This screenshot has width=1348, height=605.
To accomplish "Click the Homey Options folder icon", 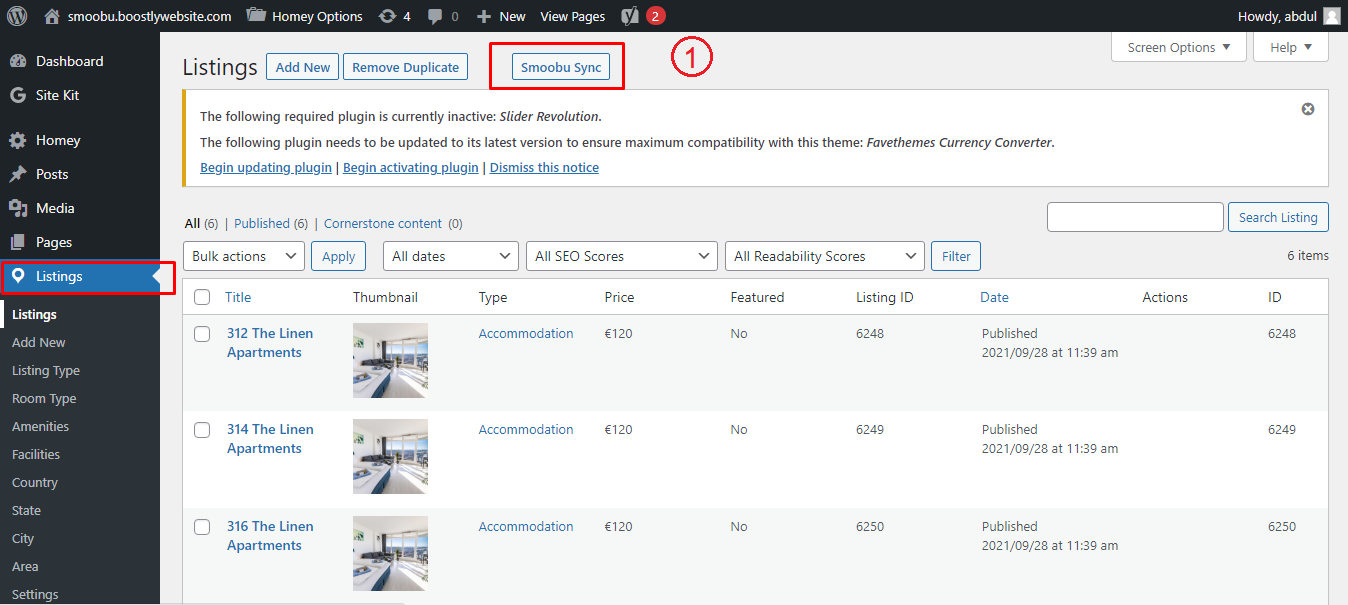I will 256,15.
